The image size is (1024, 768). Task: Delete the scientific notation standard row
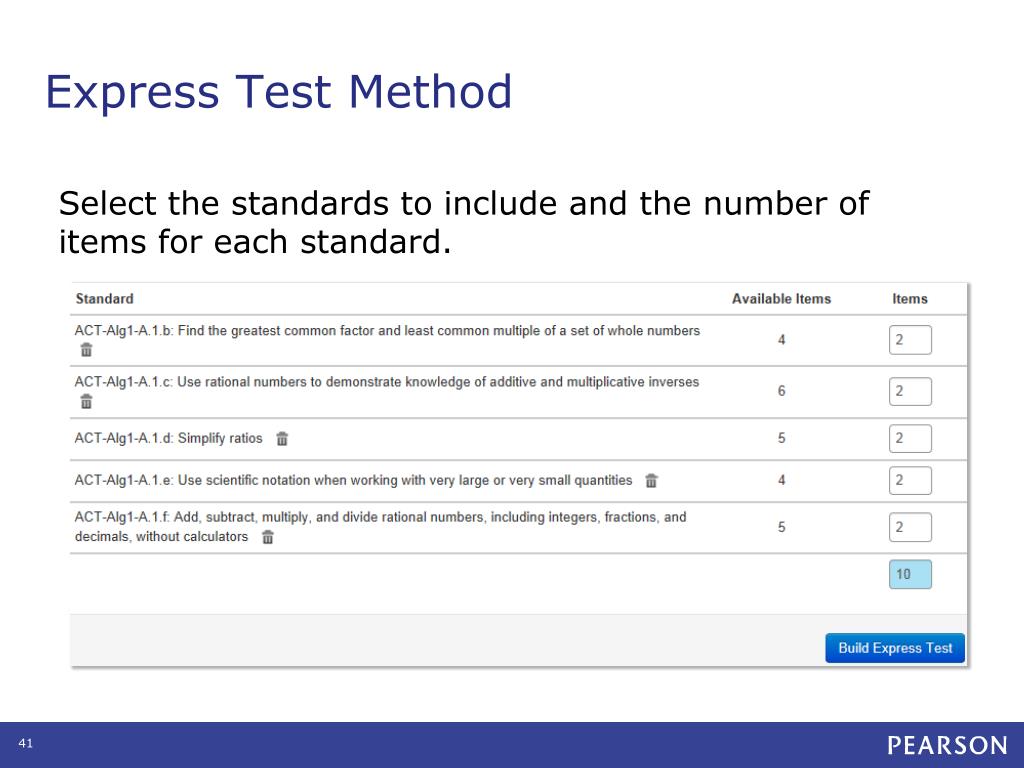(x=651, y=481)
